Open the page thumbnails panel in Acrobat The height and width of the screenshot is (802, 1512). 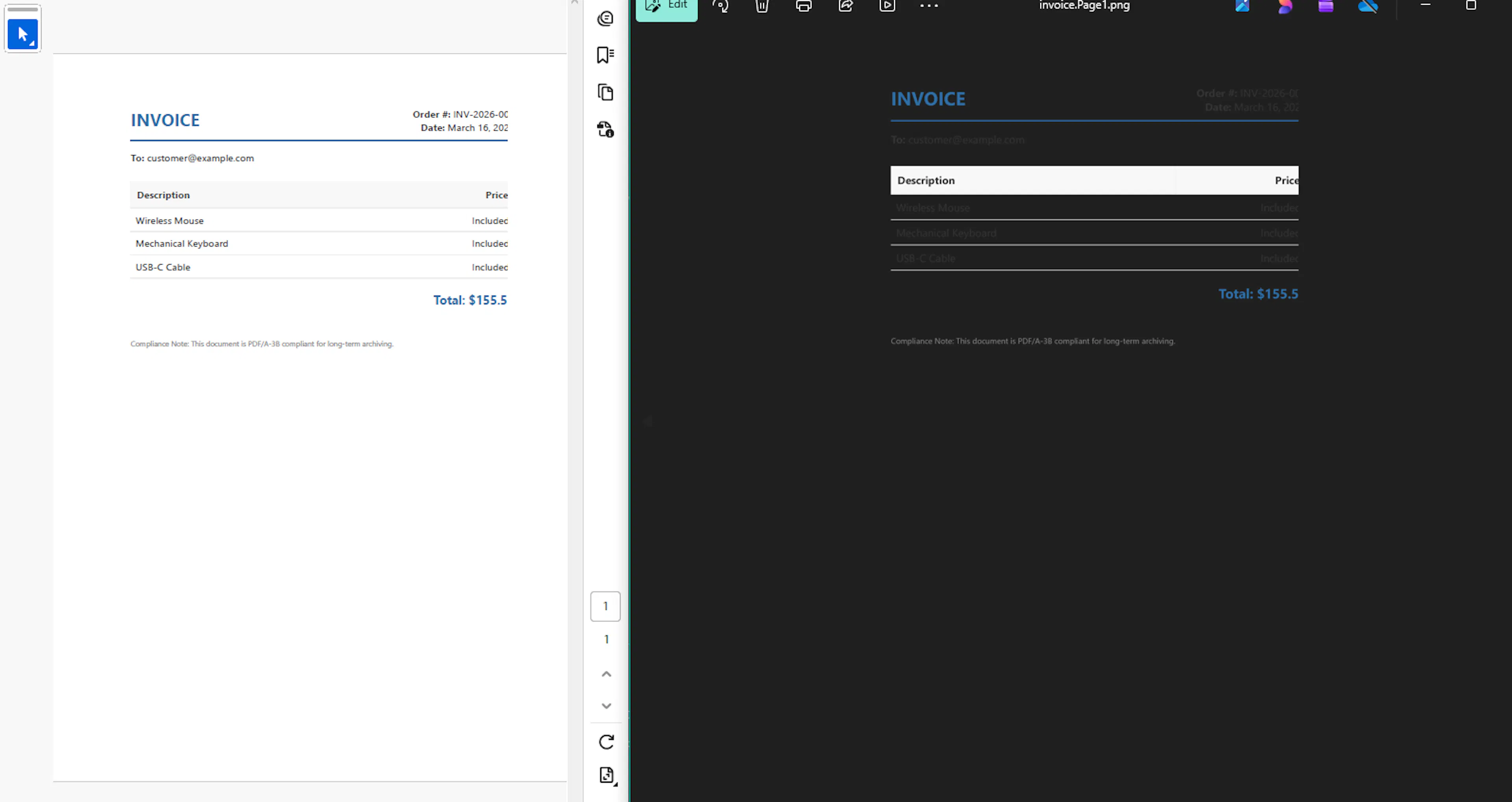pos(605,92)
